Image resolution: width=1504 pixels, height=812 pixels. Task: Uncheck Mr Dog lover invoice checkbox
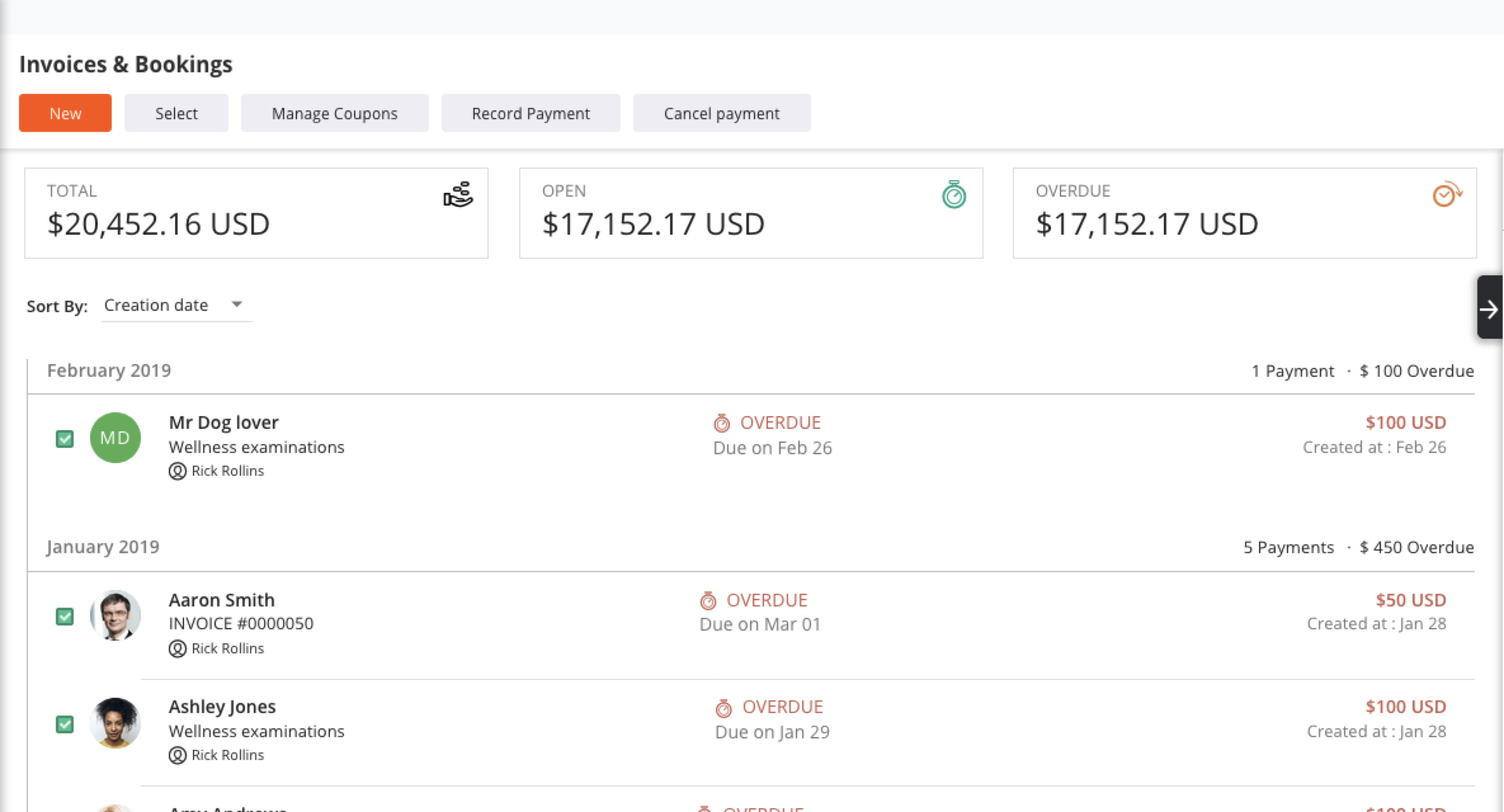[x=65, y=438]
